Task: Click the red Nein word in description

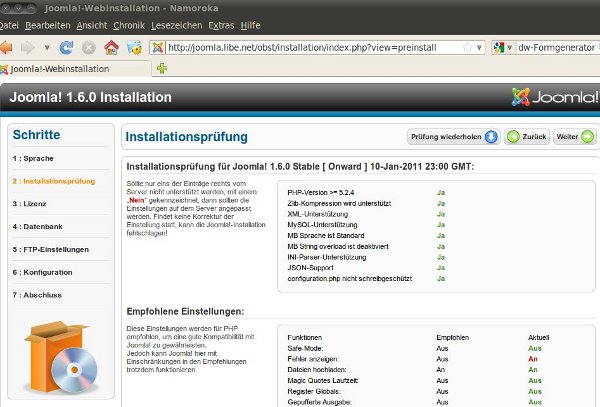Action: 137,200
